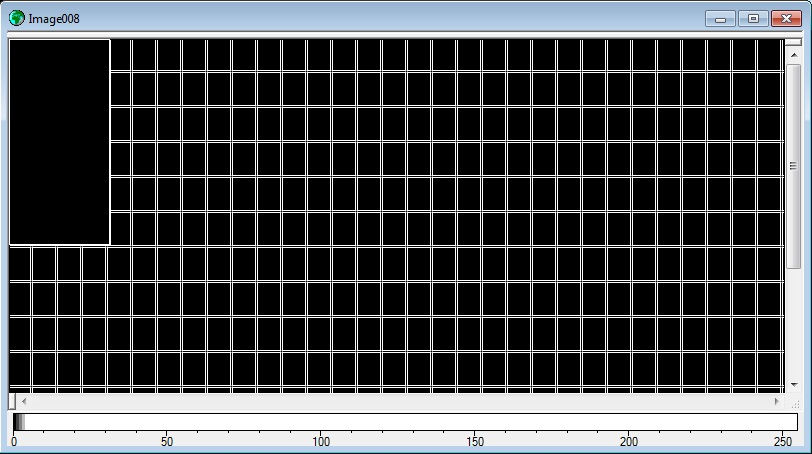
Task: Click the 200 mark on the scale
Action: (x=629, y=442)
